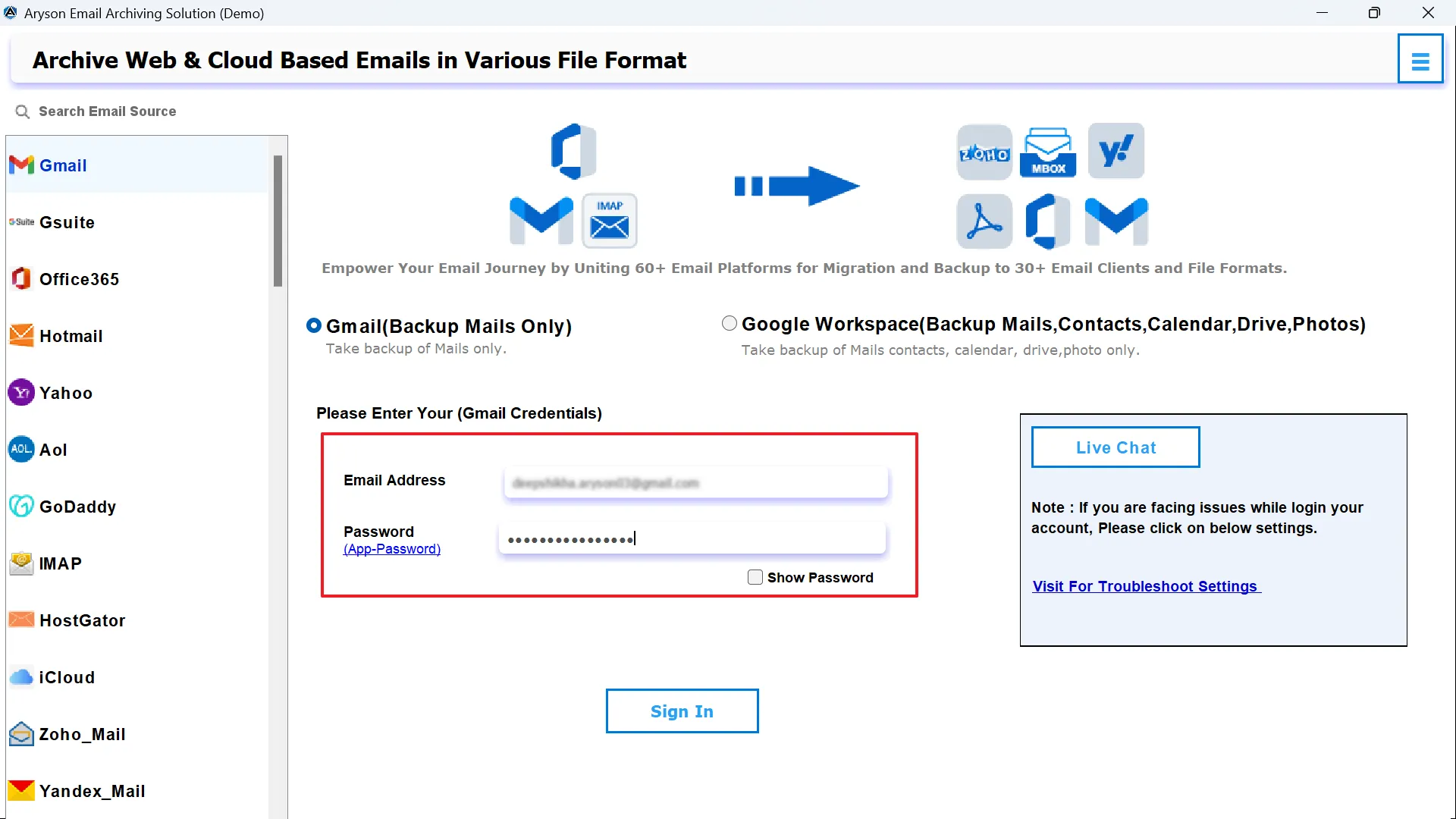
Task: Click the Zoho format icon in banner
Action: click(984, 152)
